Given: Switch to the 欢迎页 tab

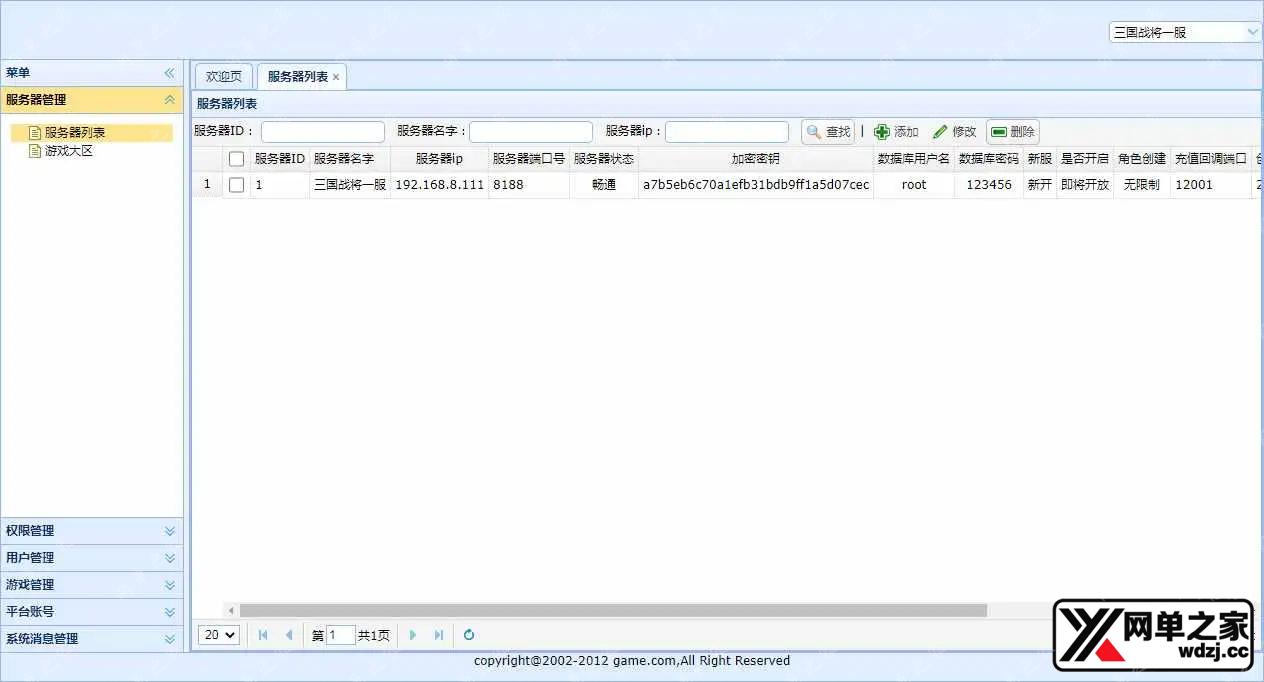Looking at the screenshot, I should pyautogui.click(x=222, y=75).
